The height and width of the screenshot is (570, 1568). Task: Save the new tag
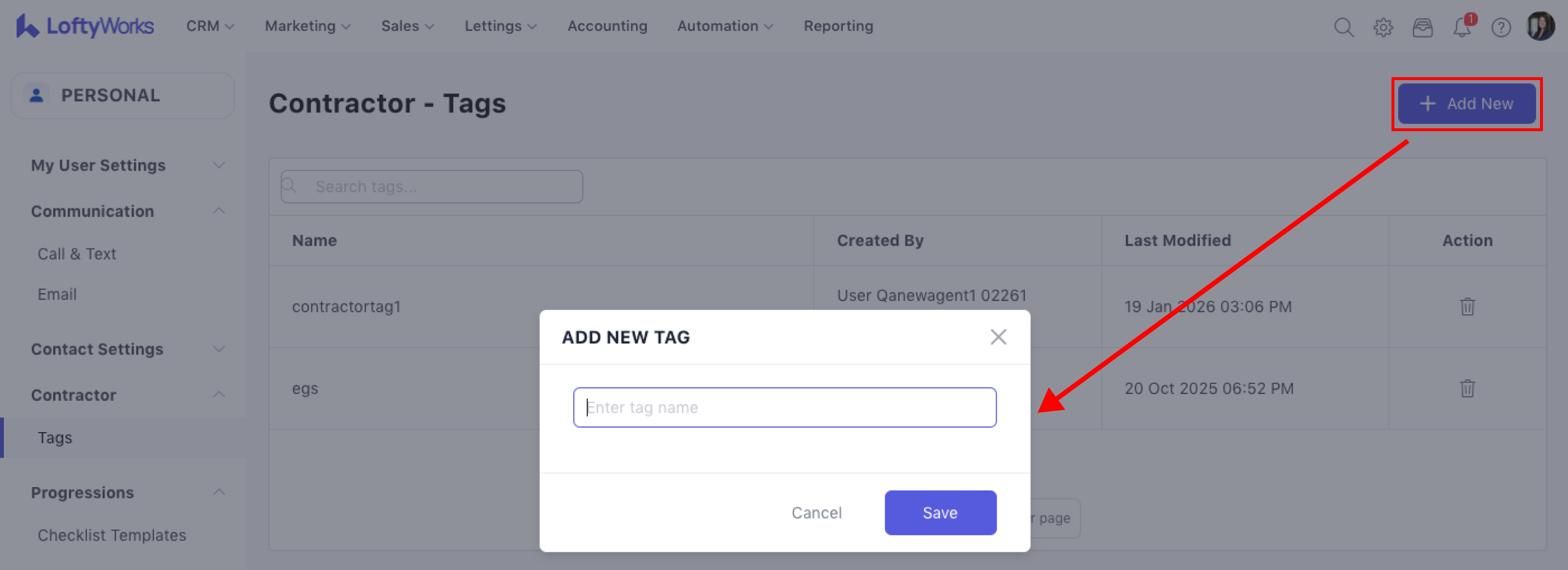tap(940, 513)
